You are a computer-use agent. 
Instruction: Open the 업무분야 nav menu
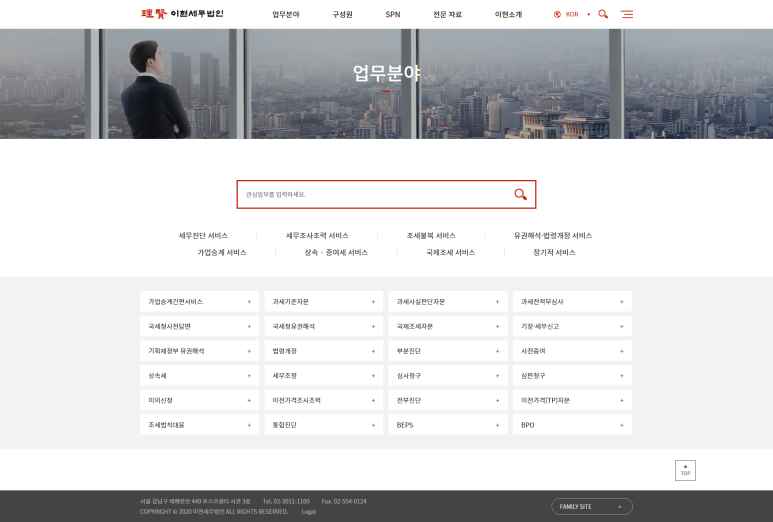coord(286,14)
